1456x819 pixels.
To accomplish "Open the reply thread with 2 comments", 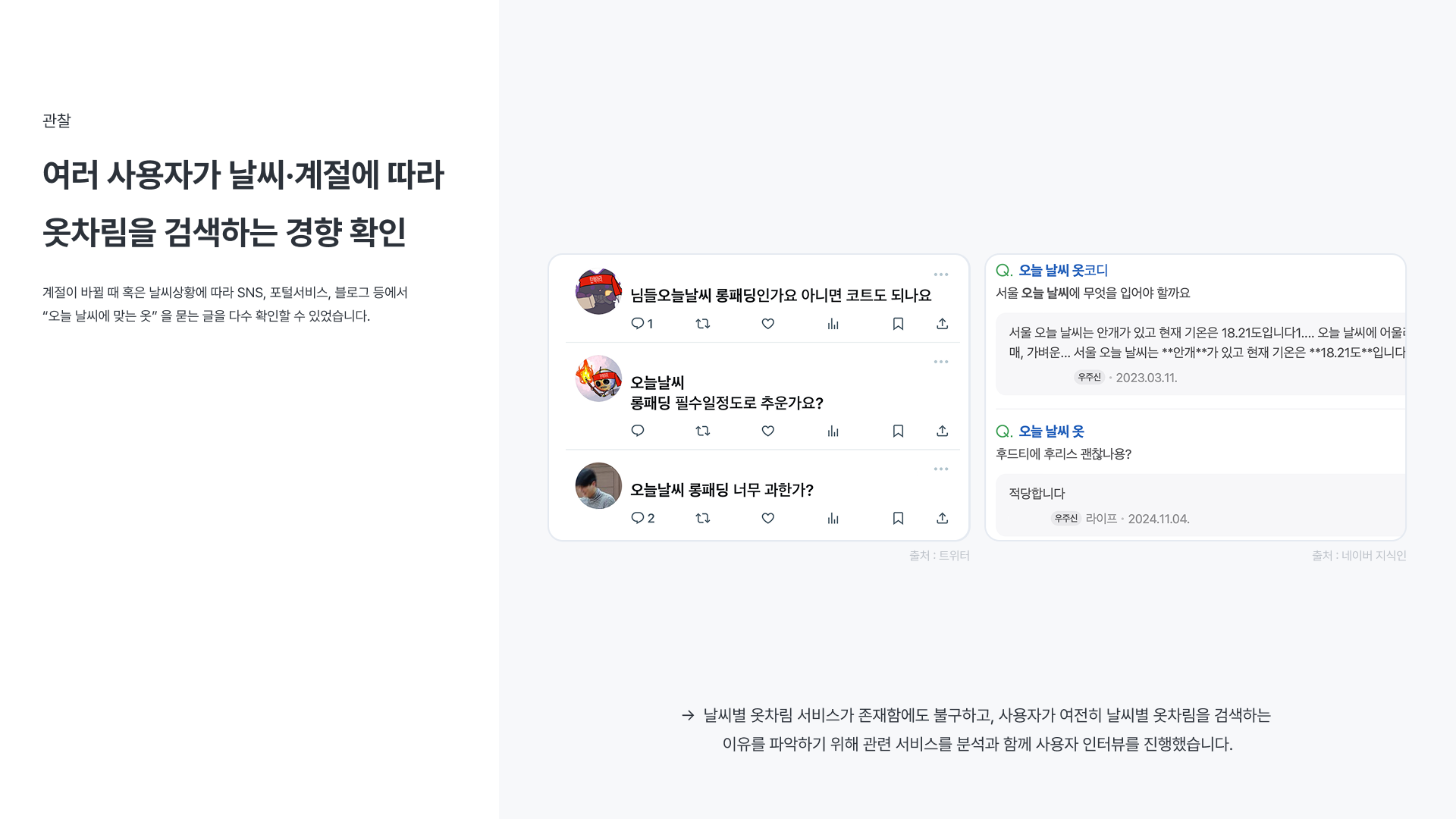I will tap(642, 518).
